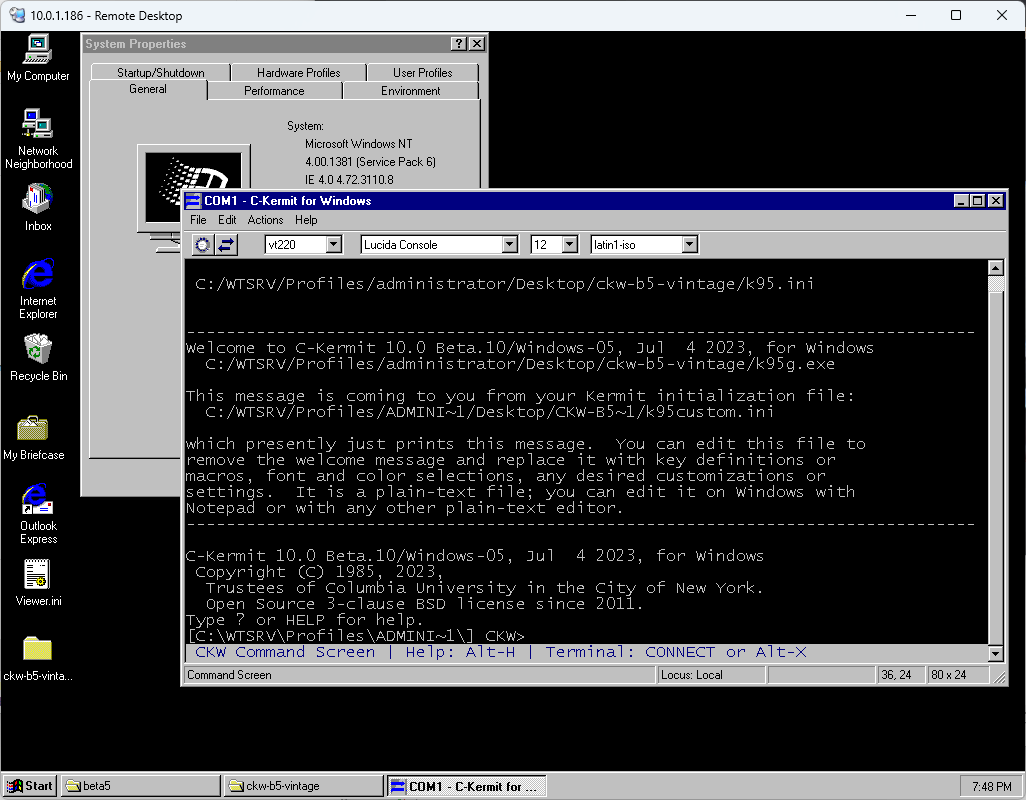Open the Actions menu in C-Kermit

coord(265,220)
